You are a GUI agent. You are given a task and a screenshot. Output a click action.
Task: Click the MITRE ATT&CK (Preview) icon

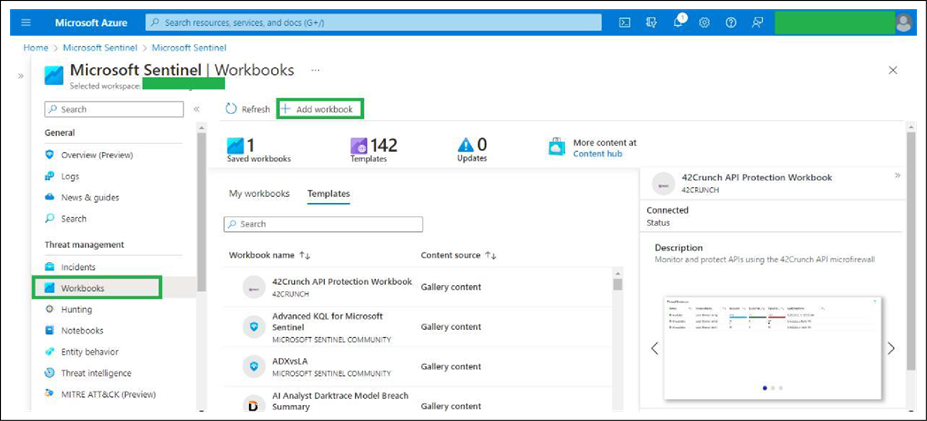pos(50,394)
